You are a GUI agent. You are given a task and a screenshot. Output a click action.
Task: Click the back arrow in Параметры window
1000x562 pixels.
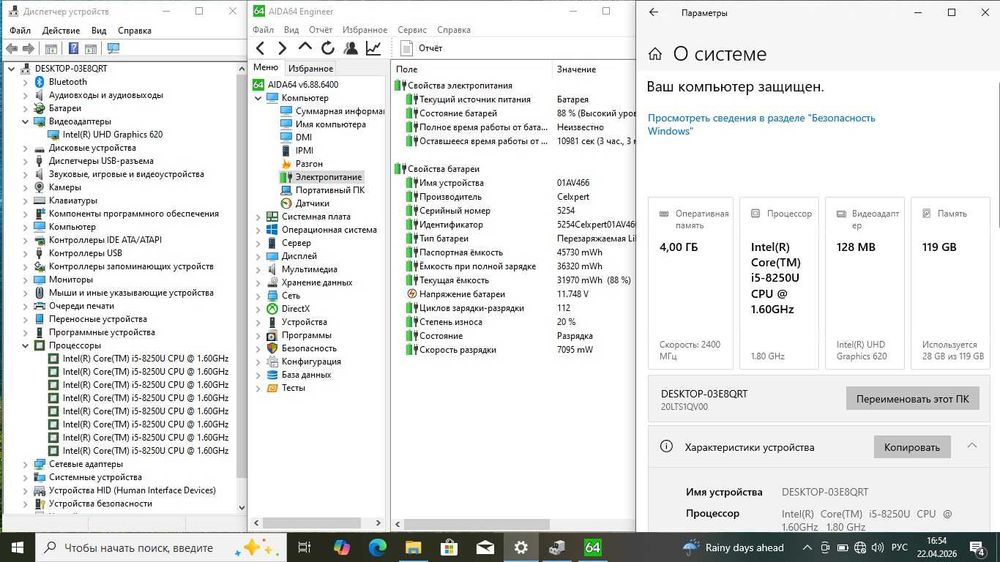point(654,12)
